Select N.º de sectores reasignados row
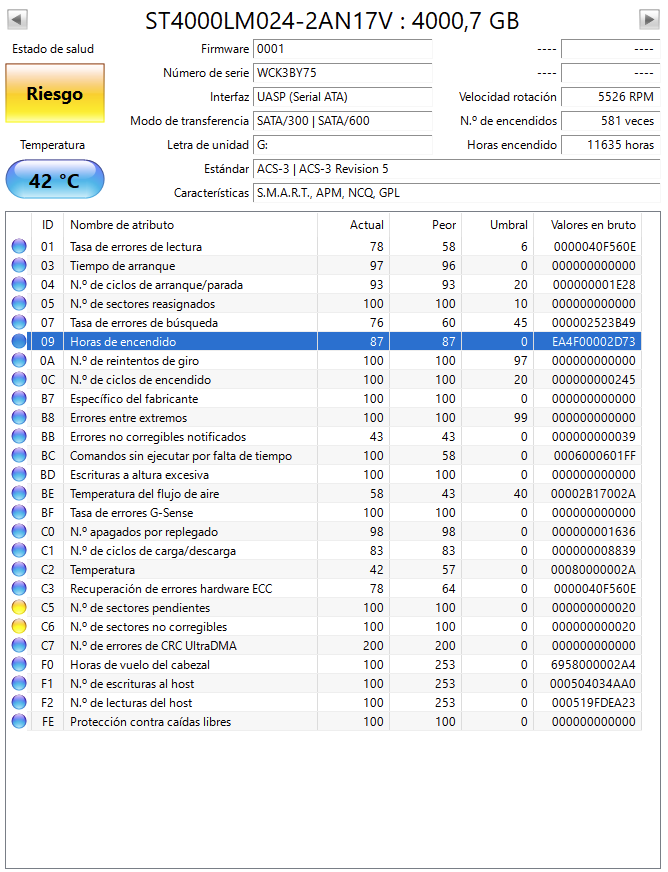668x872 pixels. (325, 304)
